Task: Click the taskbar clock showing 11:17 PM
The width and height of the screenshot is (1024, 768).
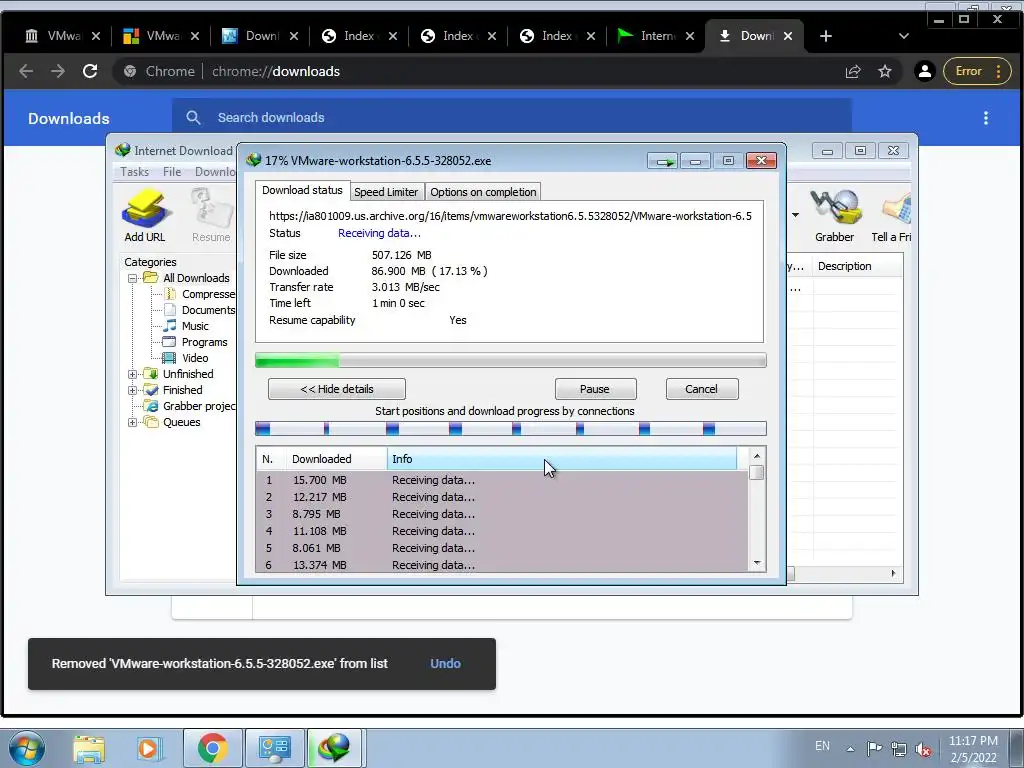Action: click(973, 749)
